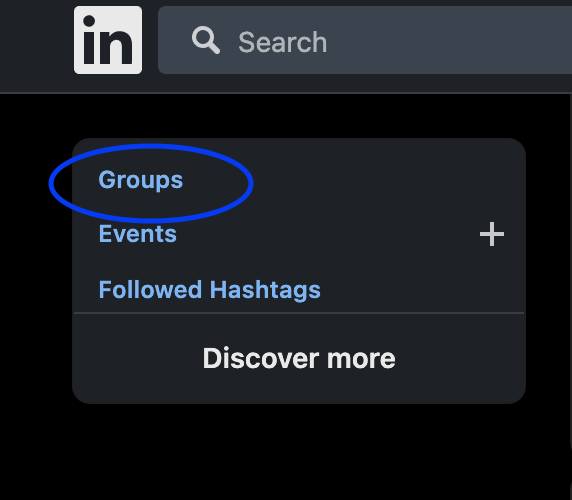Click the Search placeholder text
This screenshot has width=572, height=500.
point(282,42)
